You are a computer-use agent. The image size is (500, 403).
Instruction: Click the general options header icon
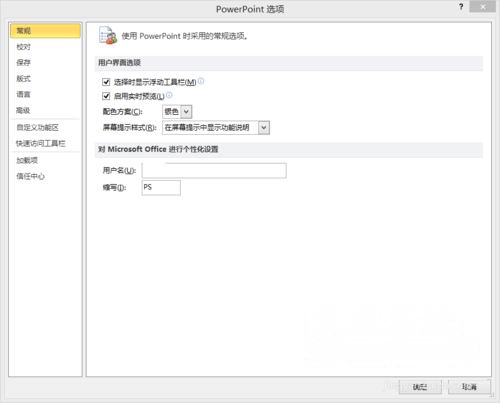108,35
